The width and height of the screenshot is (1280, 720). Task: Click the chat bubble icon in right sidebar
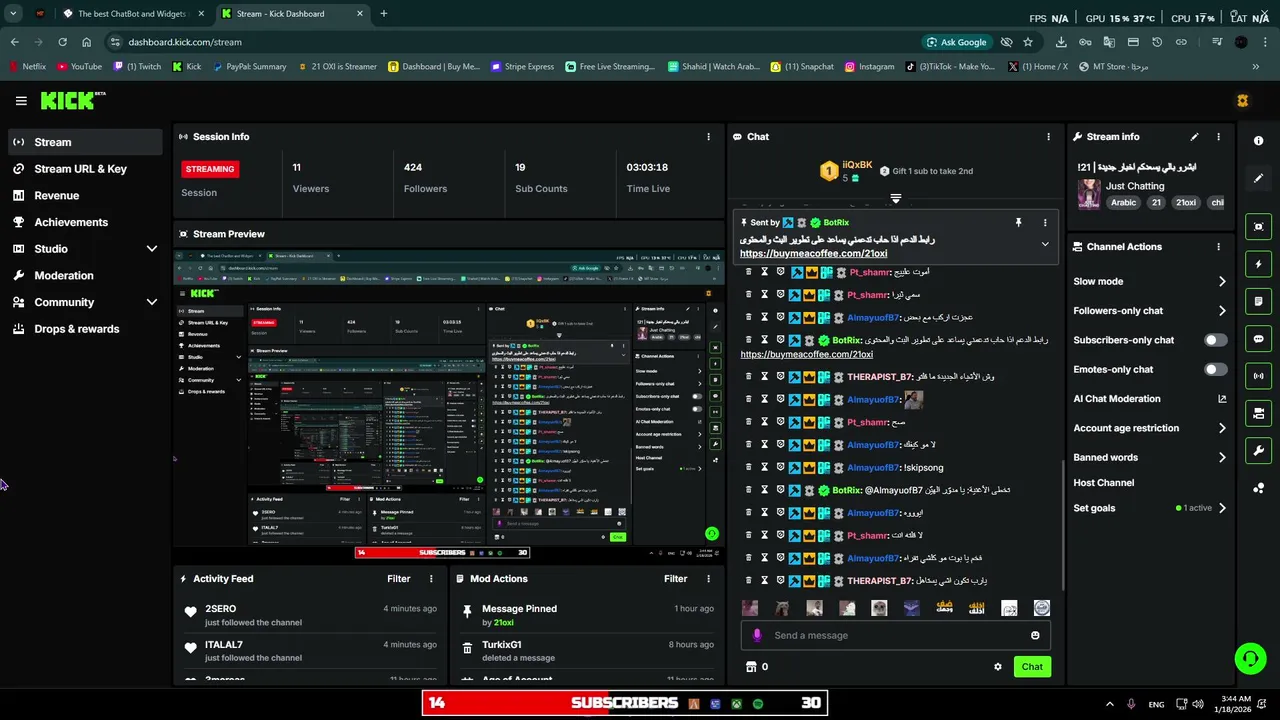[x=1259, y=339]
